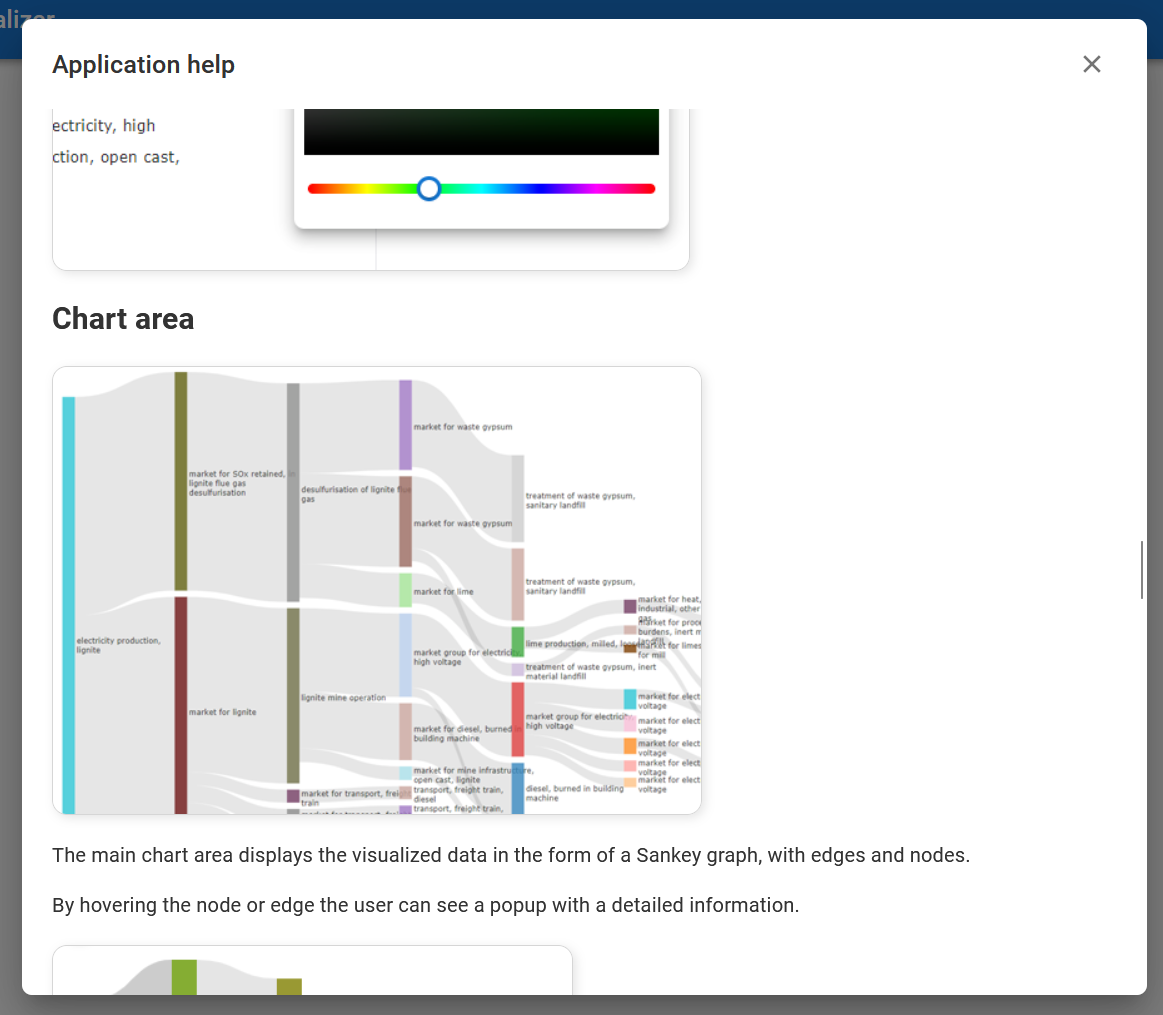
Task: Click the "Application help" title
Action: pyautogui.click(x=143, y=65)
